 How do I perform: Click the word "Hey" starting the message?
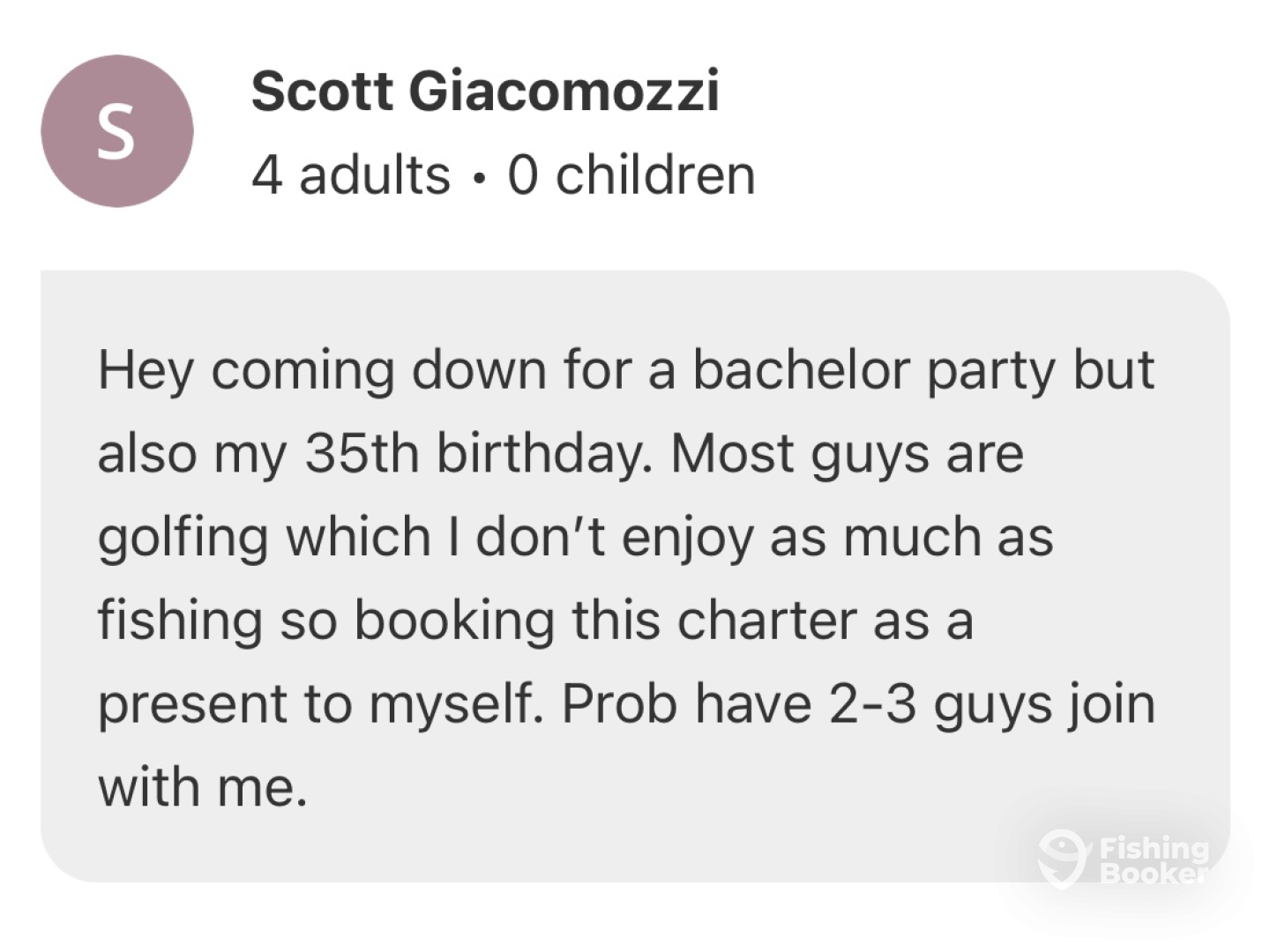[146, 370]
